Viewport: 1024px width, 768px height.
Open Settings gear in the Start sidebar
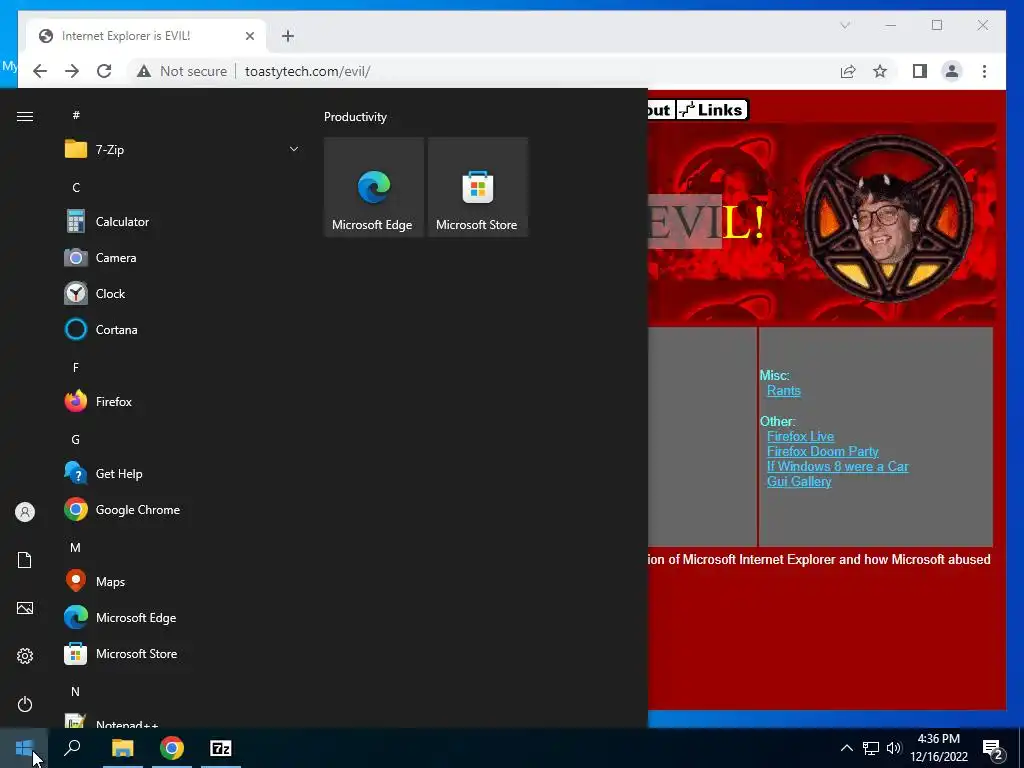(x=25, y=656)
